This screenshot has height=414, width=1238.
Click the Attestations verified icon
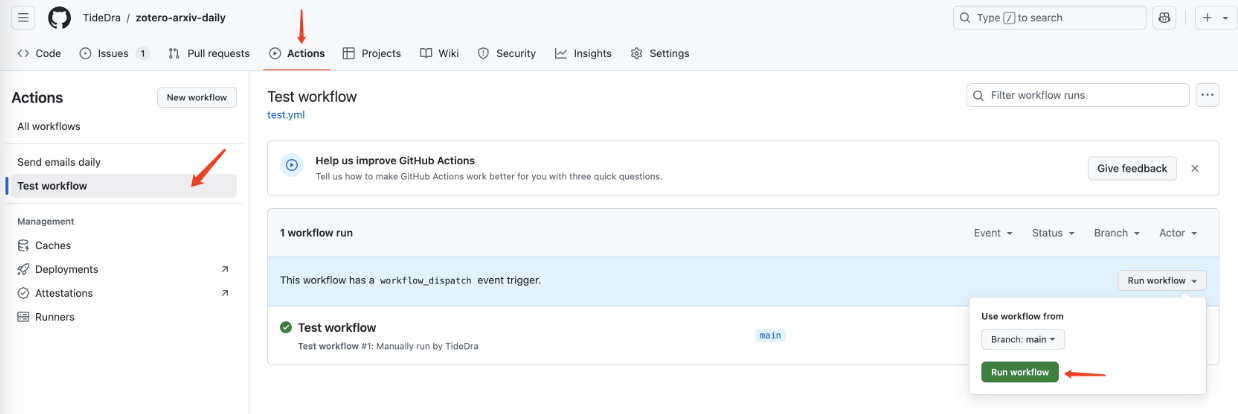coord(24,293)
